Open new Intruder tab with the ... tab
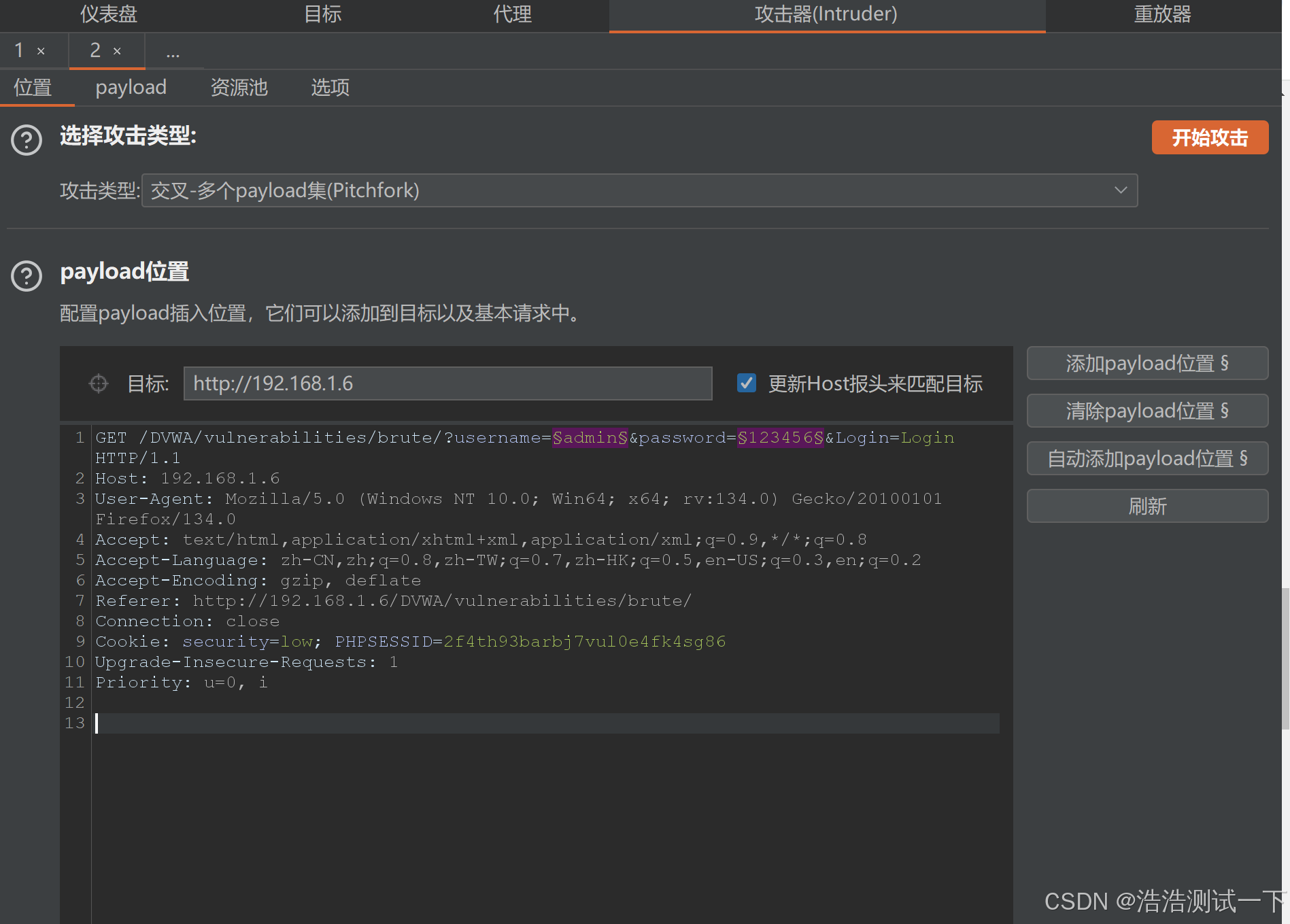 [x=173, y=52]
